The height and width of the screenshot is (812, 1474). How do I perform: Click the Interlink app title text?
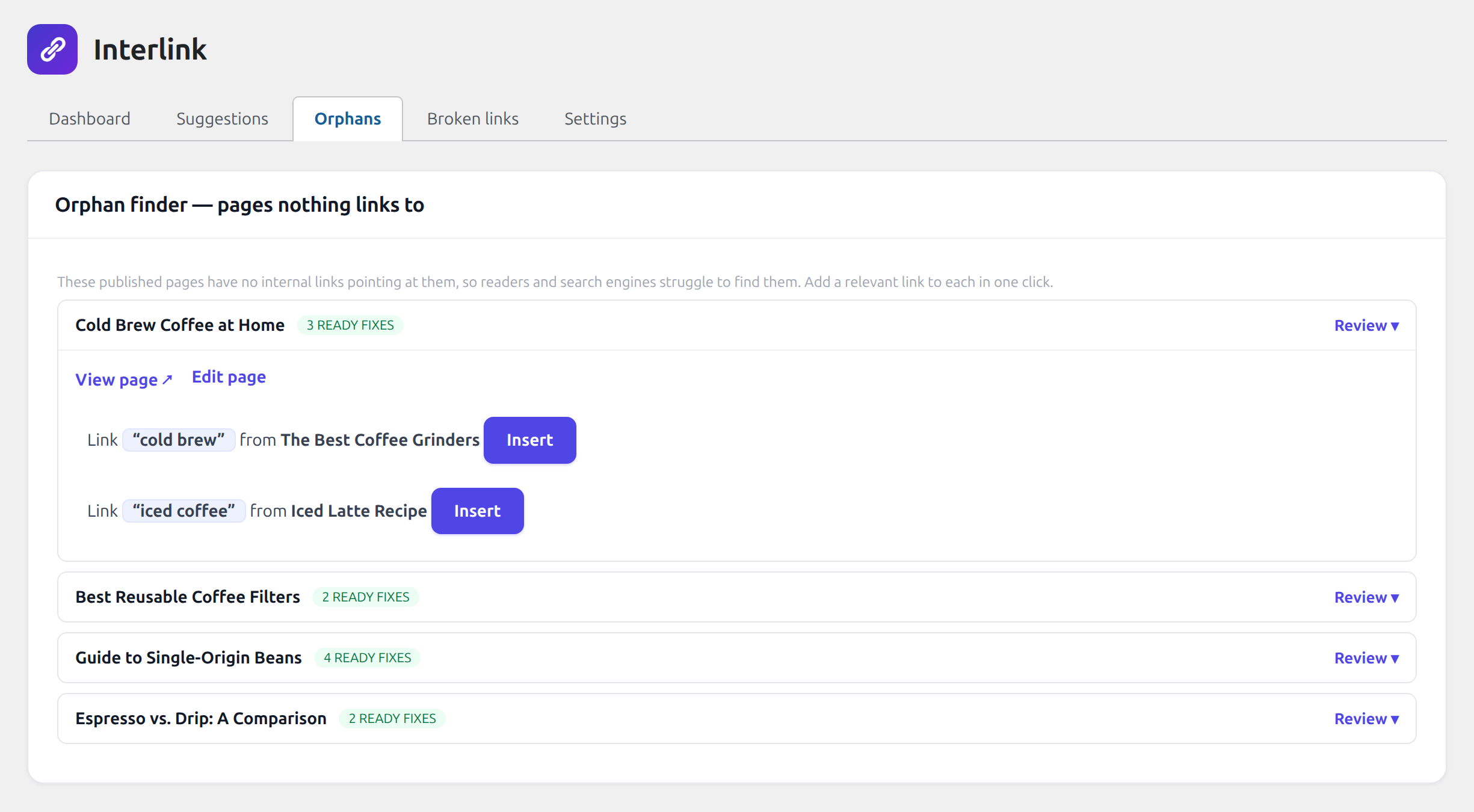(150, 49)
